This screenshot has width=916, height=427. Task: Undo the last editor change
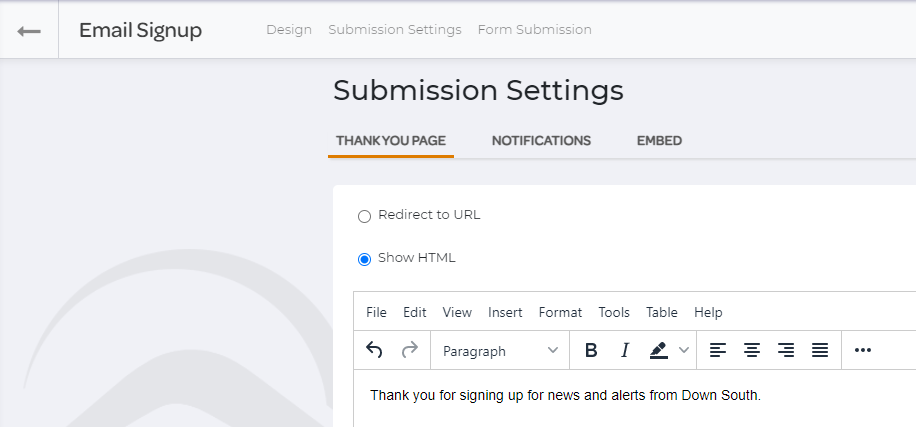click(375, 350)
